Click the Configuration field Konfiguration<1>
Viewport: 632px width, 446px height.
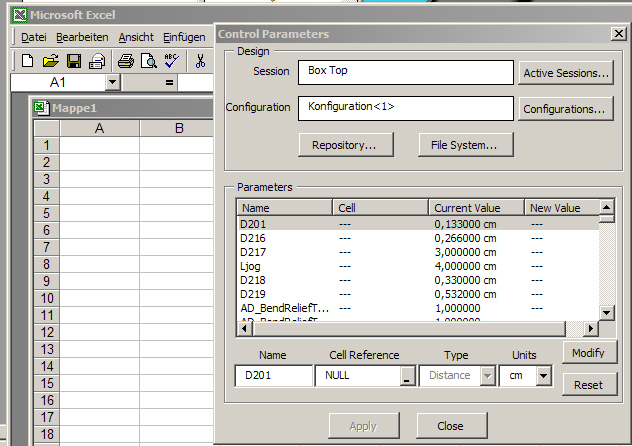pos(405,108)
